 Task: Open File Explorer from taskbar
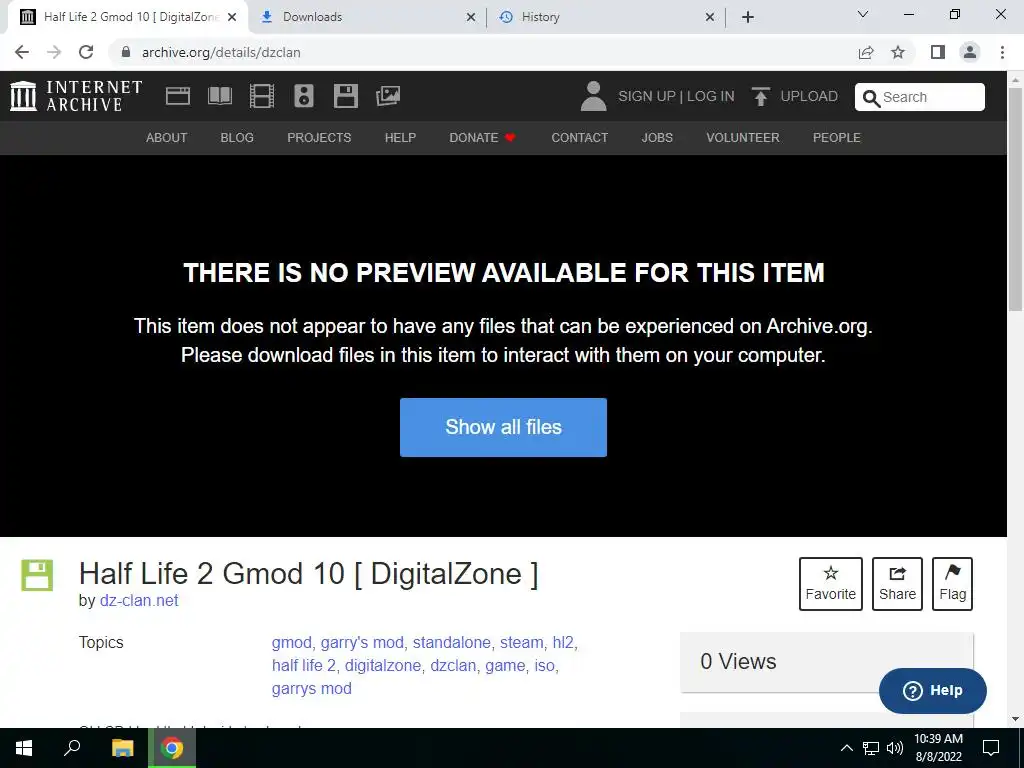122,748
